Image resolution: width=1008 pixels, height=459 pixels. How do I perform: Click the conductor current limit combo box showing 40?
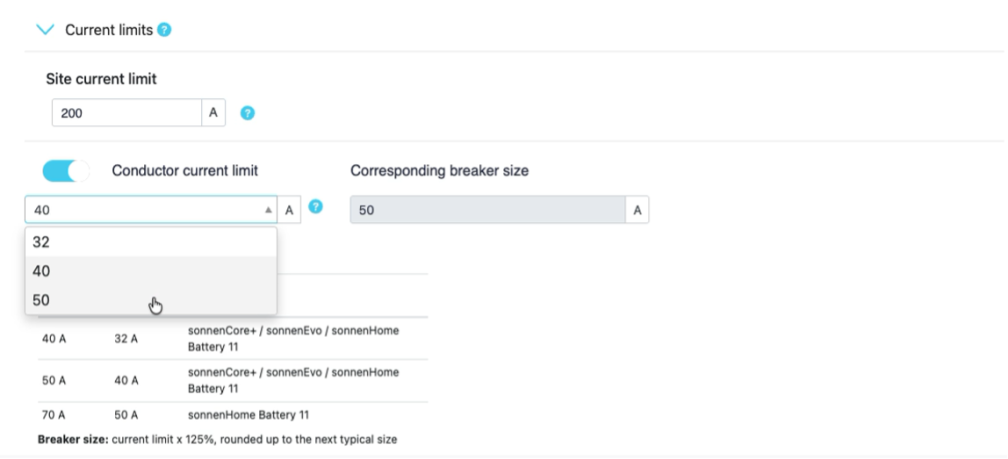pos(140,210)
